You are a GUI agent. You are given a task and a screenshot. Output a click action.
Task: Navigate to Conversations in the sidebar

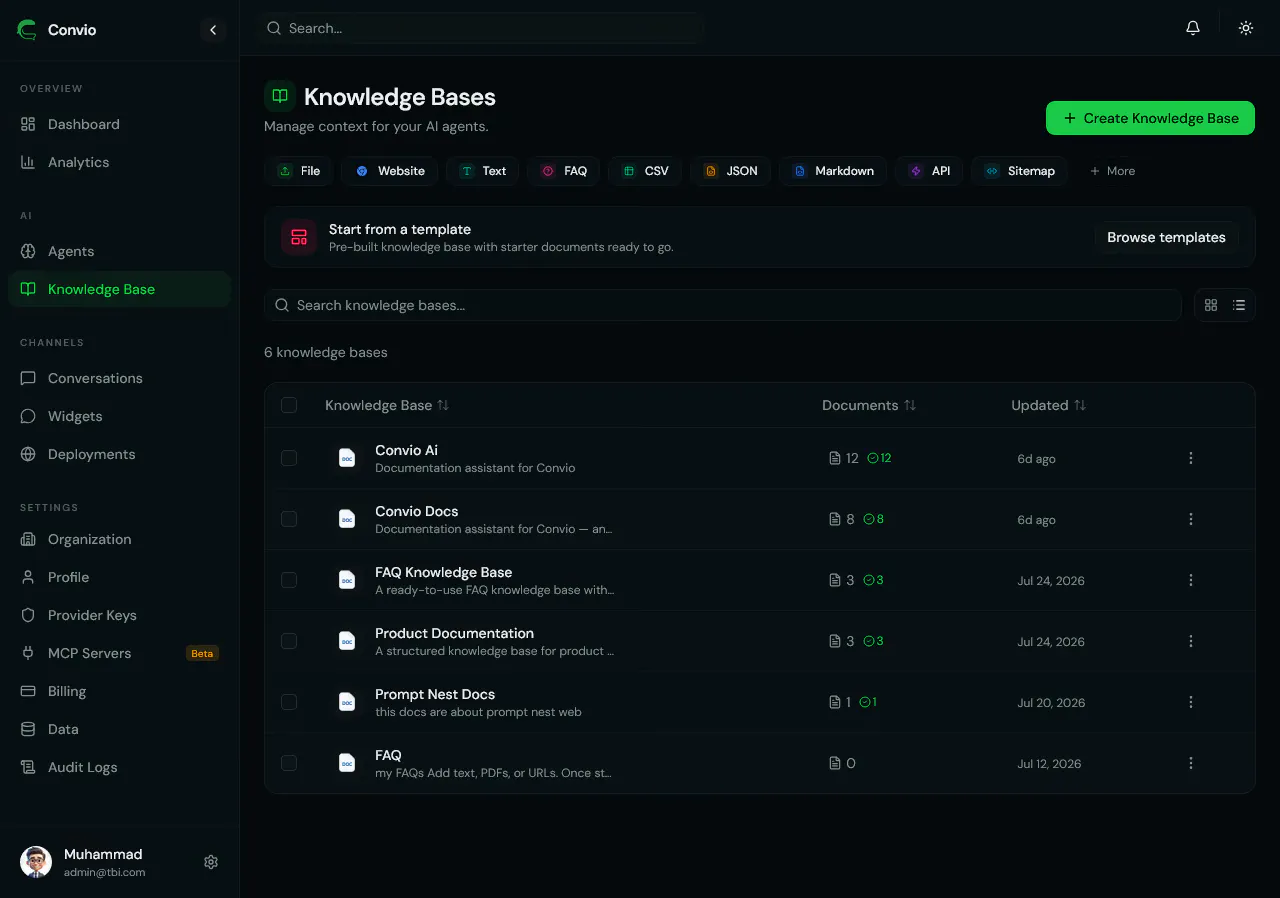120,378
